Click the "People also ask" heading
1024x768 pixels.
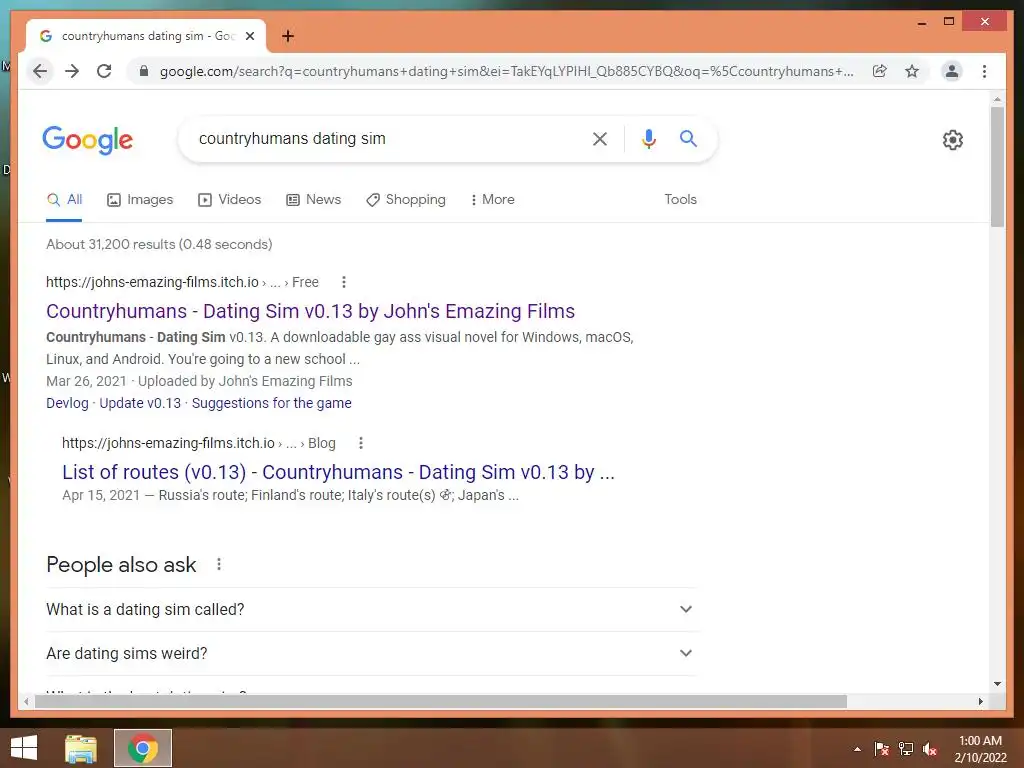tap(121, 564)
